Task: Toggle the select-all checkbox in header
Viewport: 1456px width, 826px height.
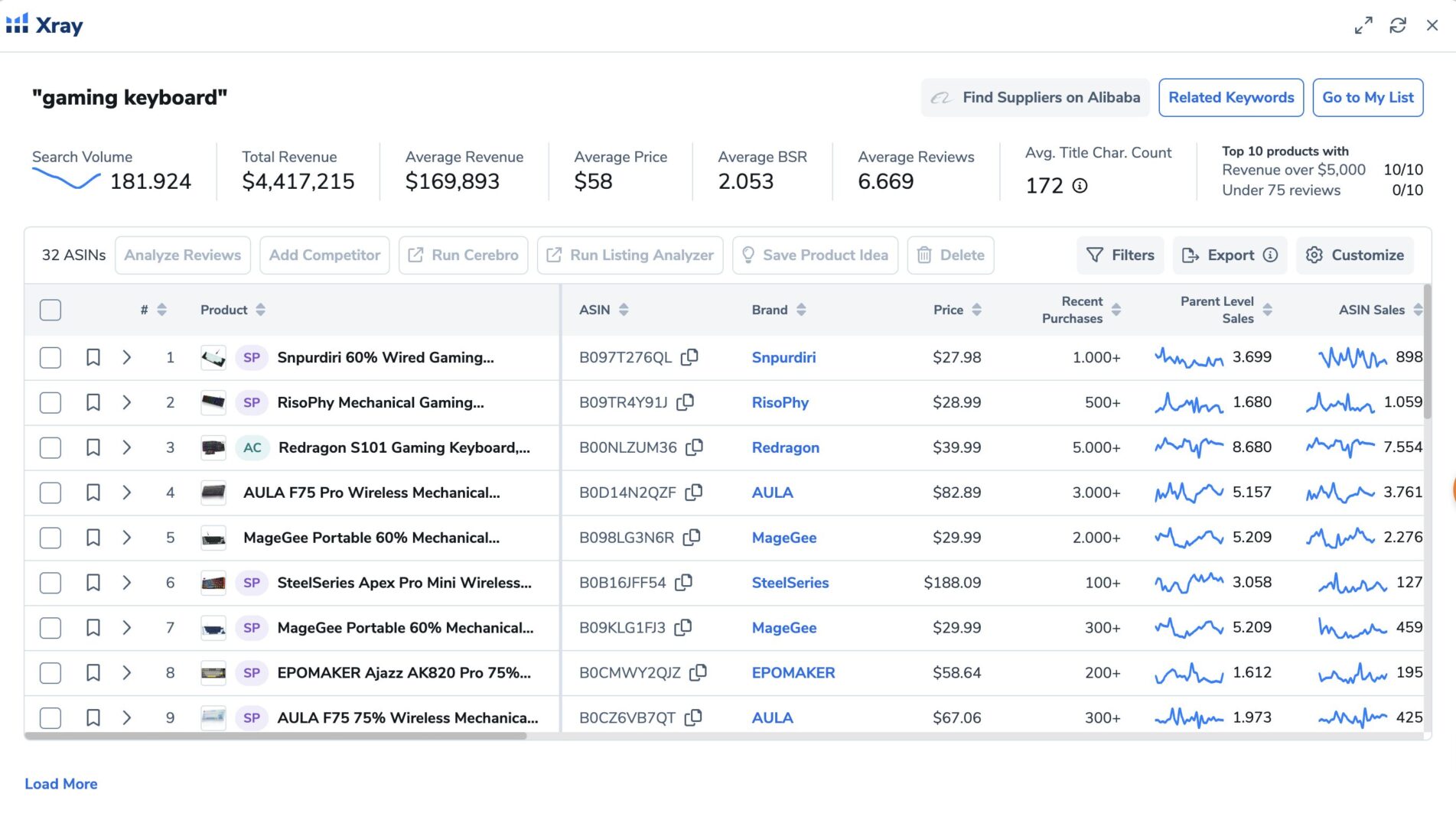Action: [x=50, y=310]
